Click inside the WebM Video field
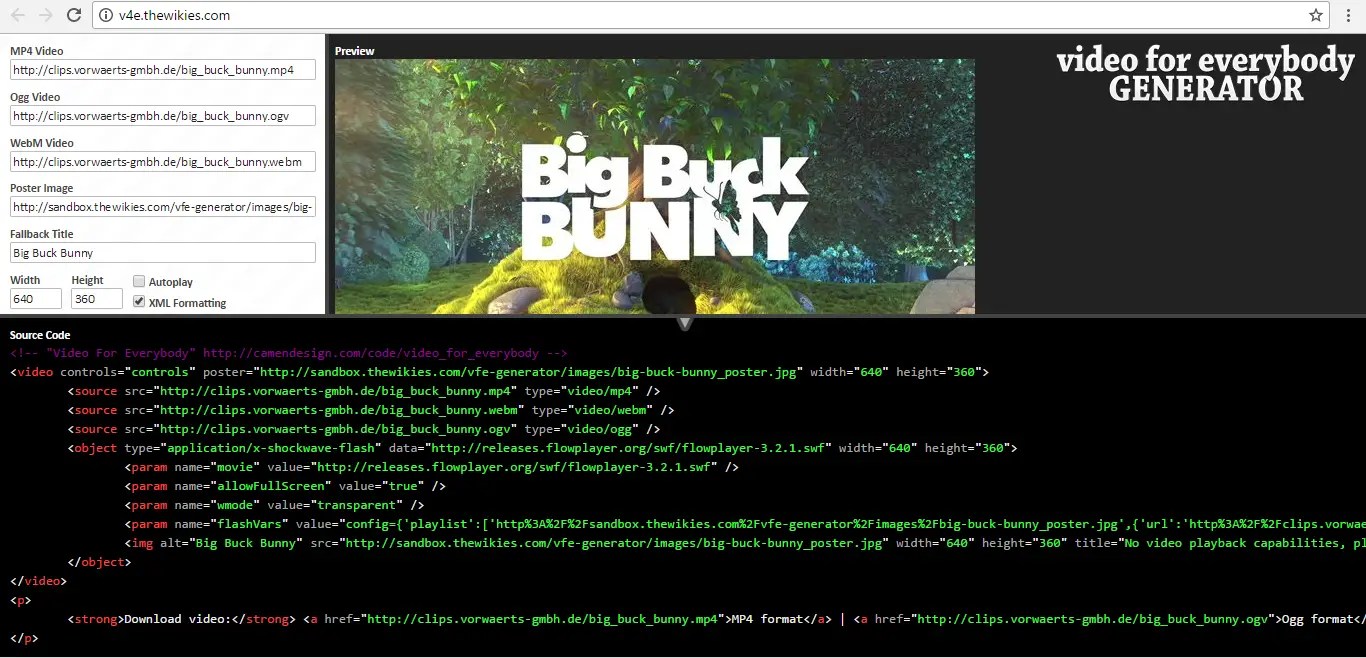This screenshot has height=658, width=1366. click(162, 161)
